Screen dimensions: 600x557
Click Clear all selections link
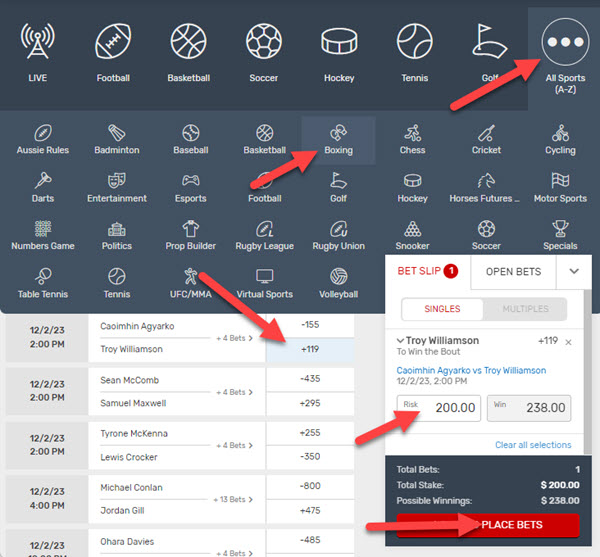533,445
